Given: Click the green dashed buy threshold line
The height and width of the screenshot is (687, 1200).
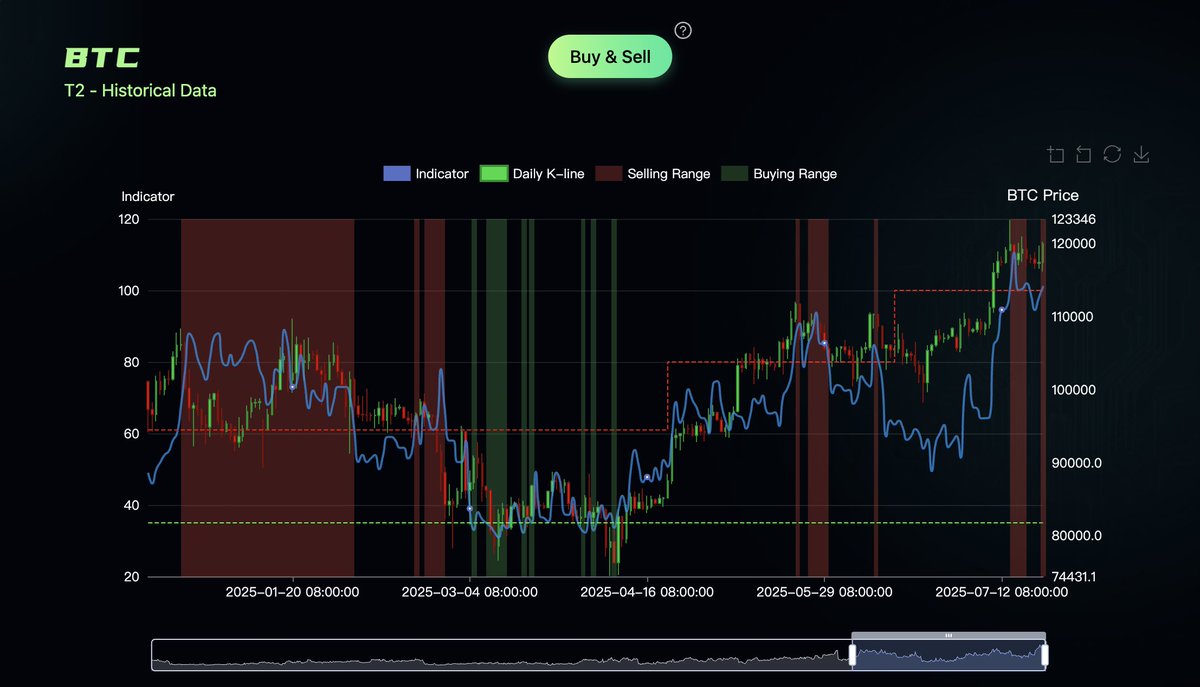Looking at the screenshot, I should 596,523.
